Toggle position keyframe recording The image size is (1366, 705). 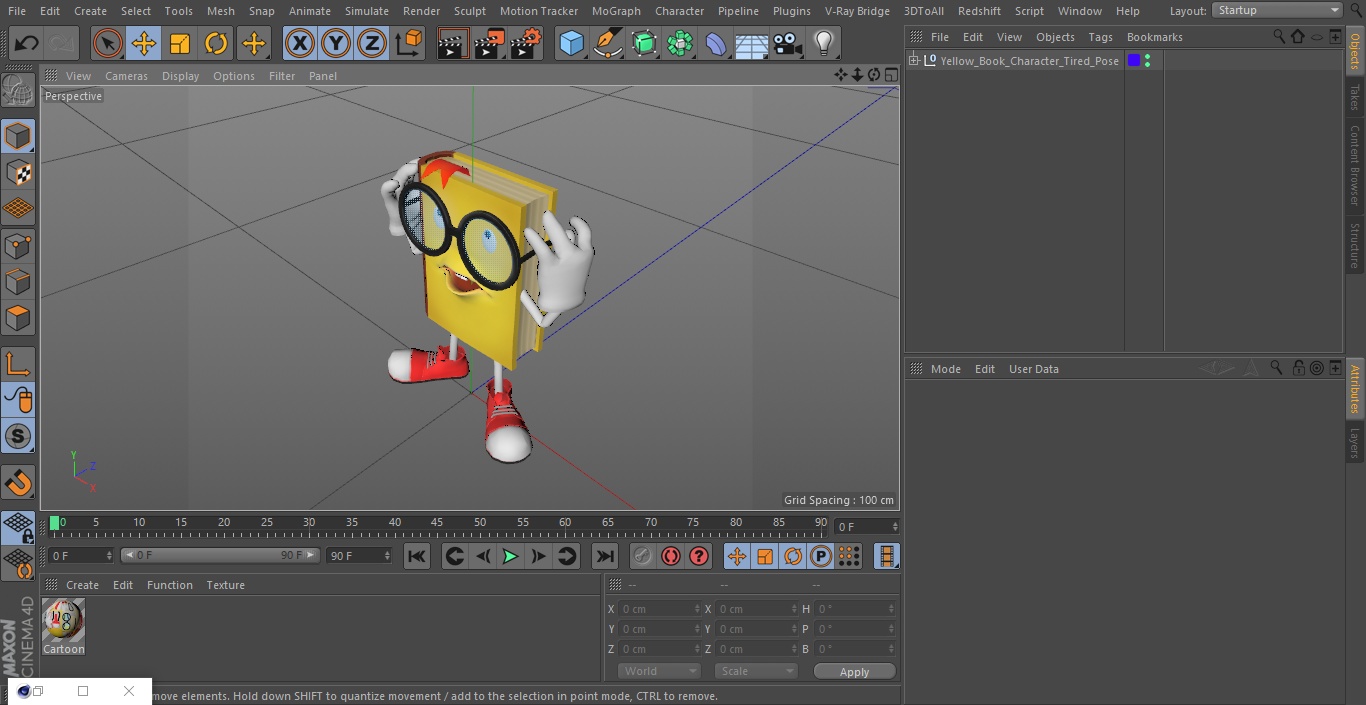[x=737, y=556]
